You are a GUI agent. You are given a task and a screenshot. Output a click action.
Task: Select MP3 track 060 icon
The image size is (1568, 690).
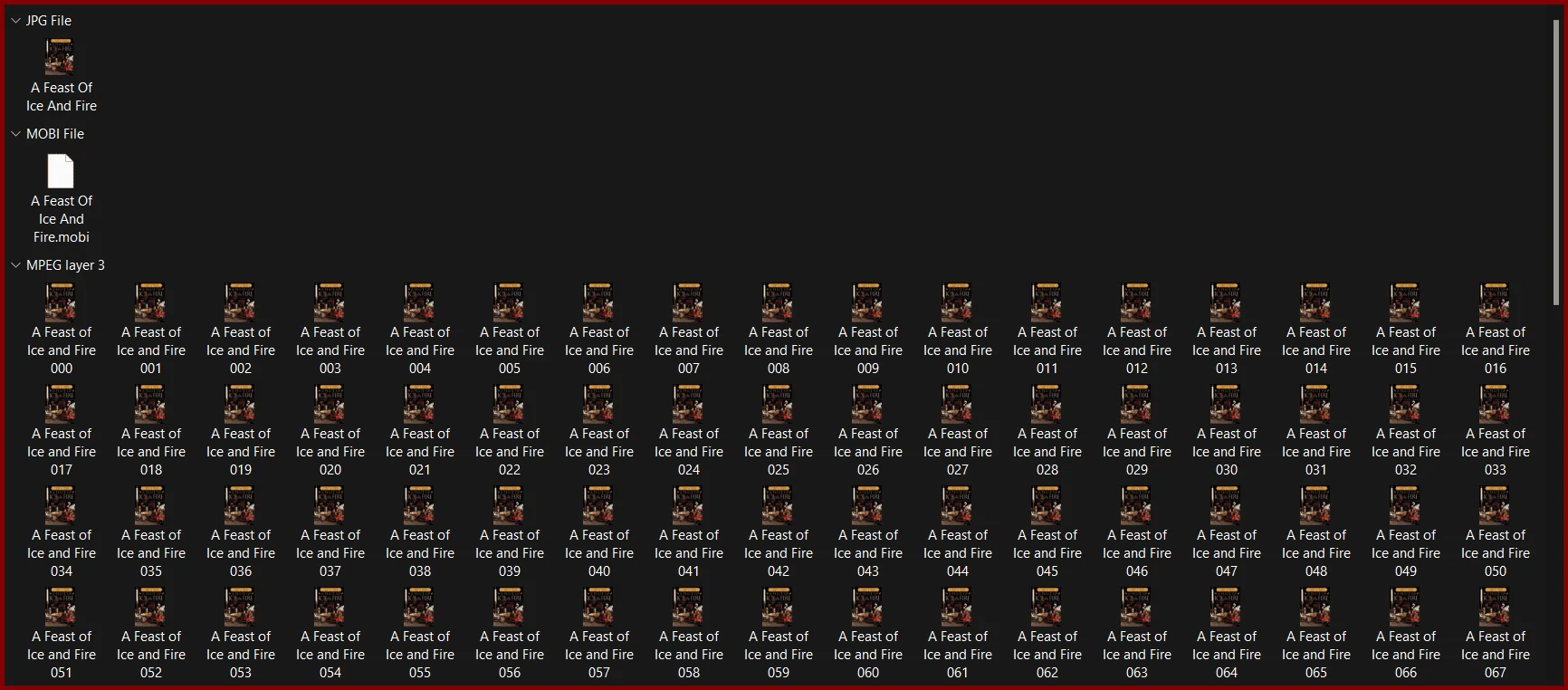[867, 607]
